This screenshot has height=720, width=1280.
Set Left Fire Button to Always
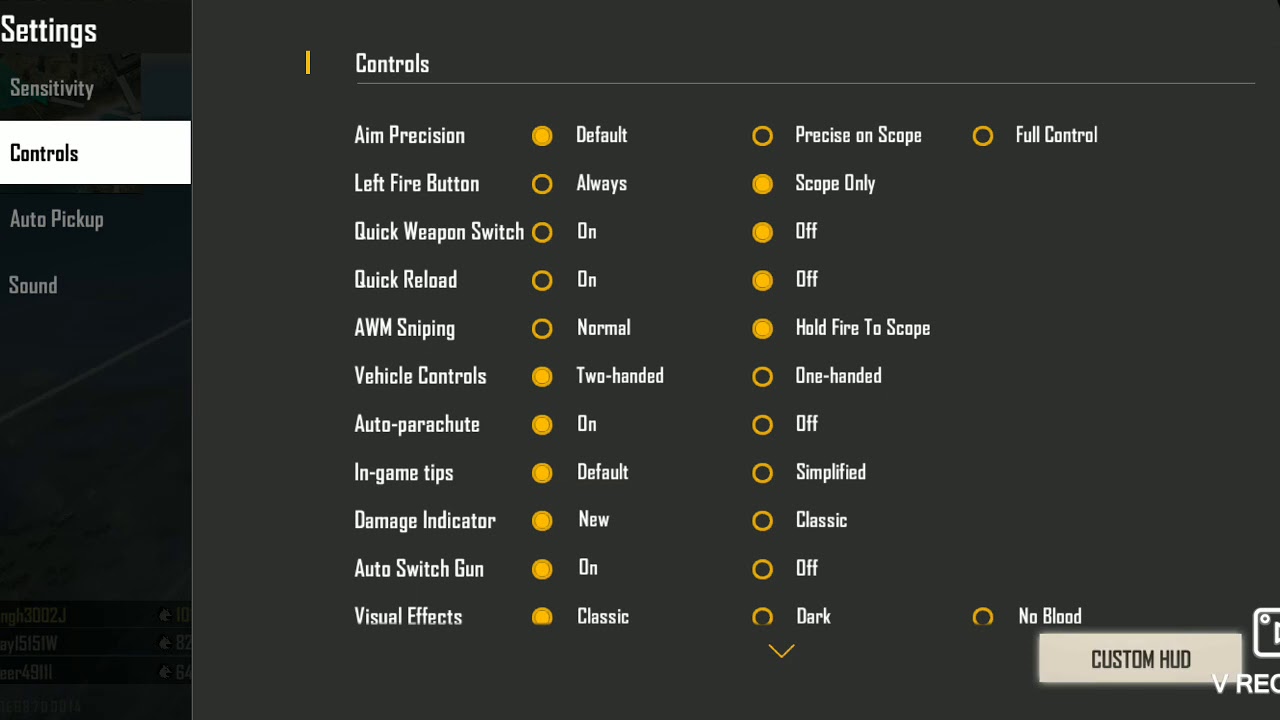(542, 184)
